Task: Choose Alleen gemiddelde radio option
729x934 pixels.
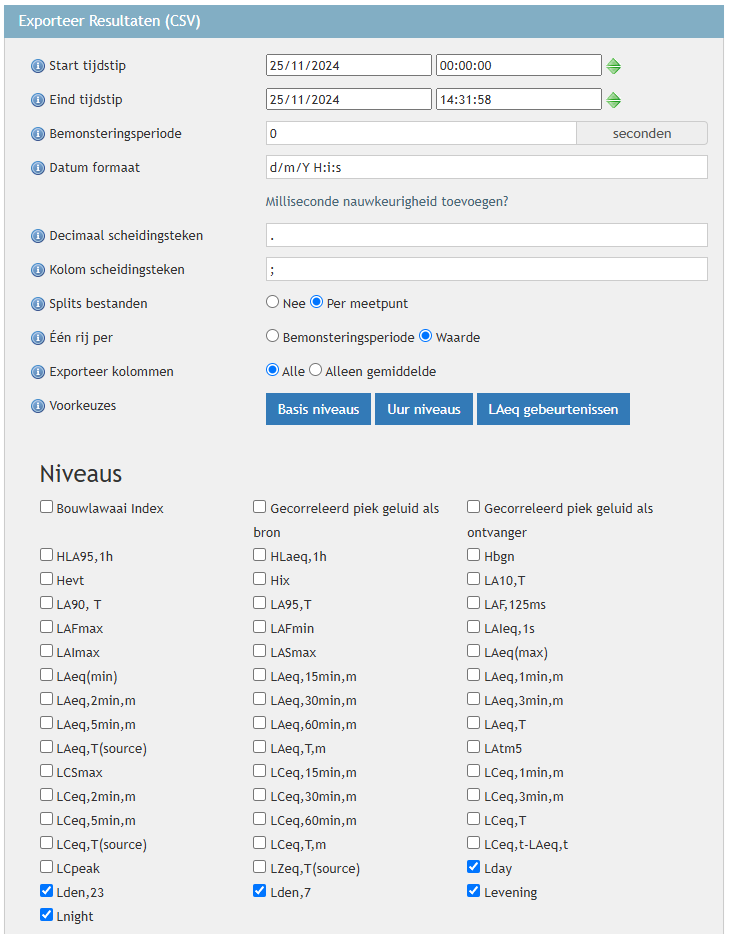Action: click(316, 370)
